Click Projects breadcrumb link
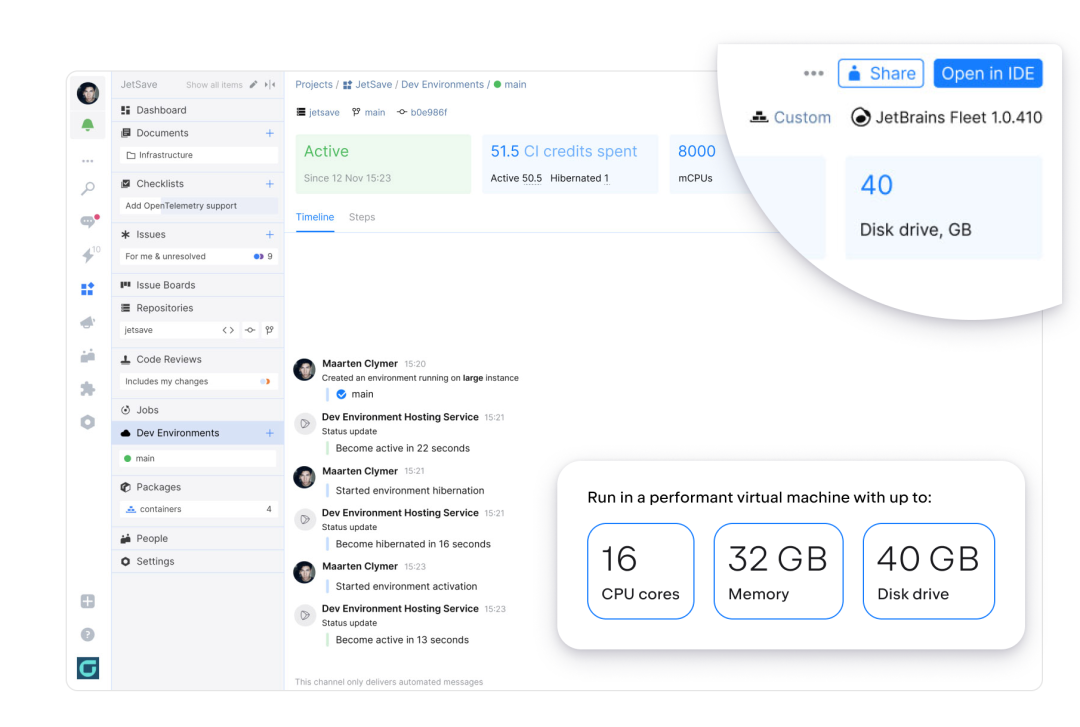The image size is (1080, 727). tap(314, 85)
